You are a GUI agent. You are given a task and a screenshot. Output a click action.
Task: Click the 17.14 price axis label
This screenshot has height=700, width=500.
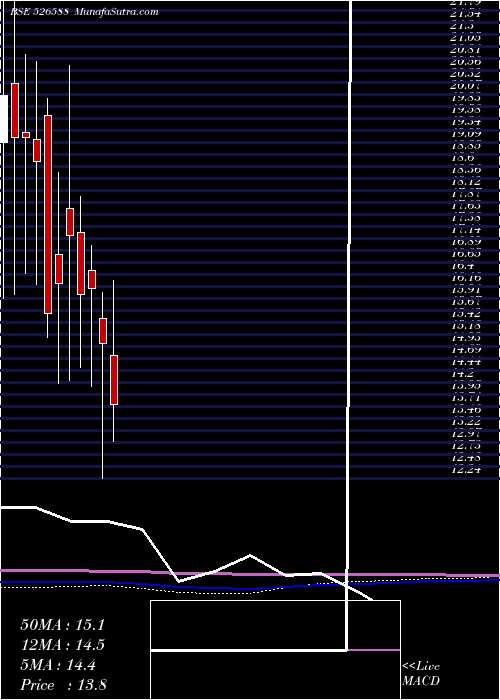466,229
